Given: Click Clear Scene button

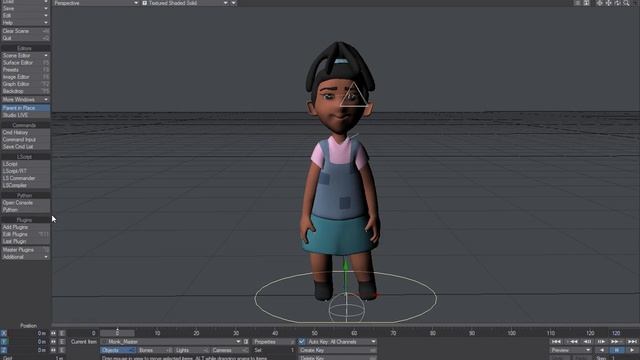Looking at the screenshot, I should coord(25,31).
